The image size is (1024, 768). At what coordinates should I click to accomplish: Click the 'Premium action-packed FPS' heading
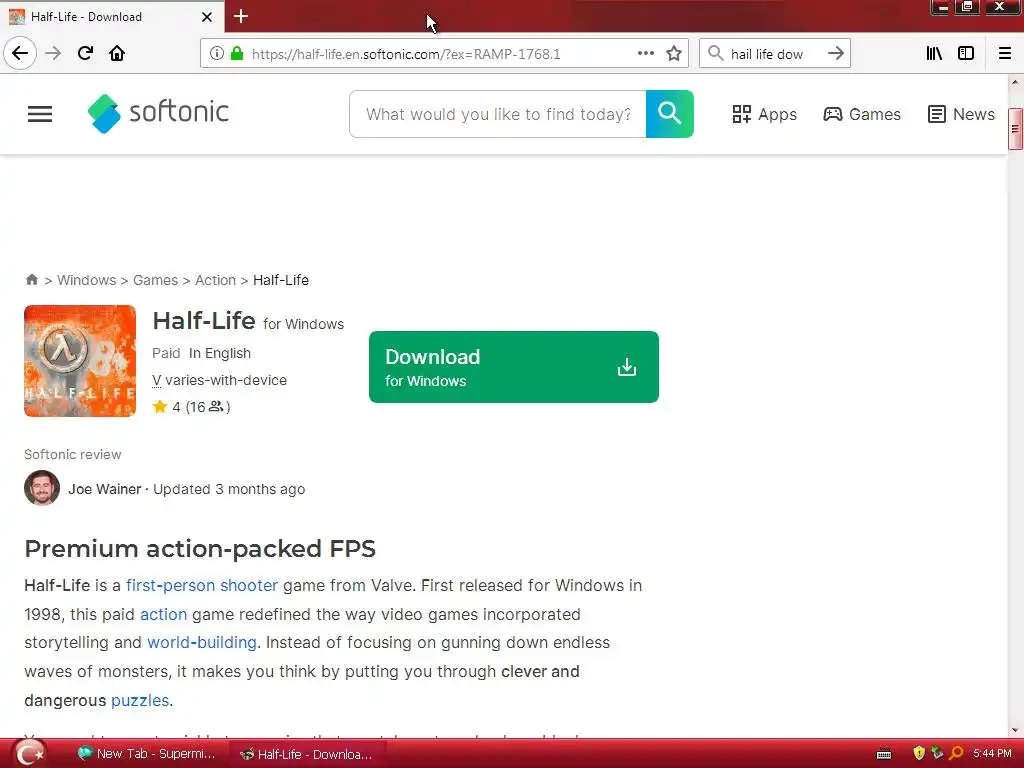click(200, 549)
